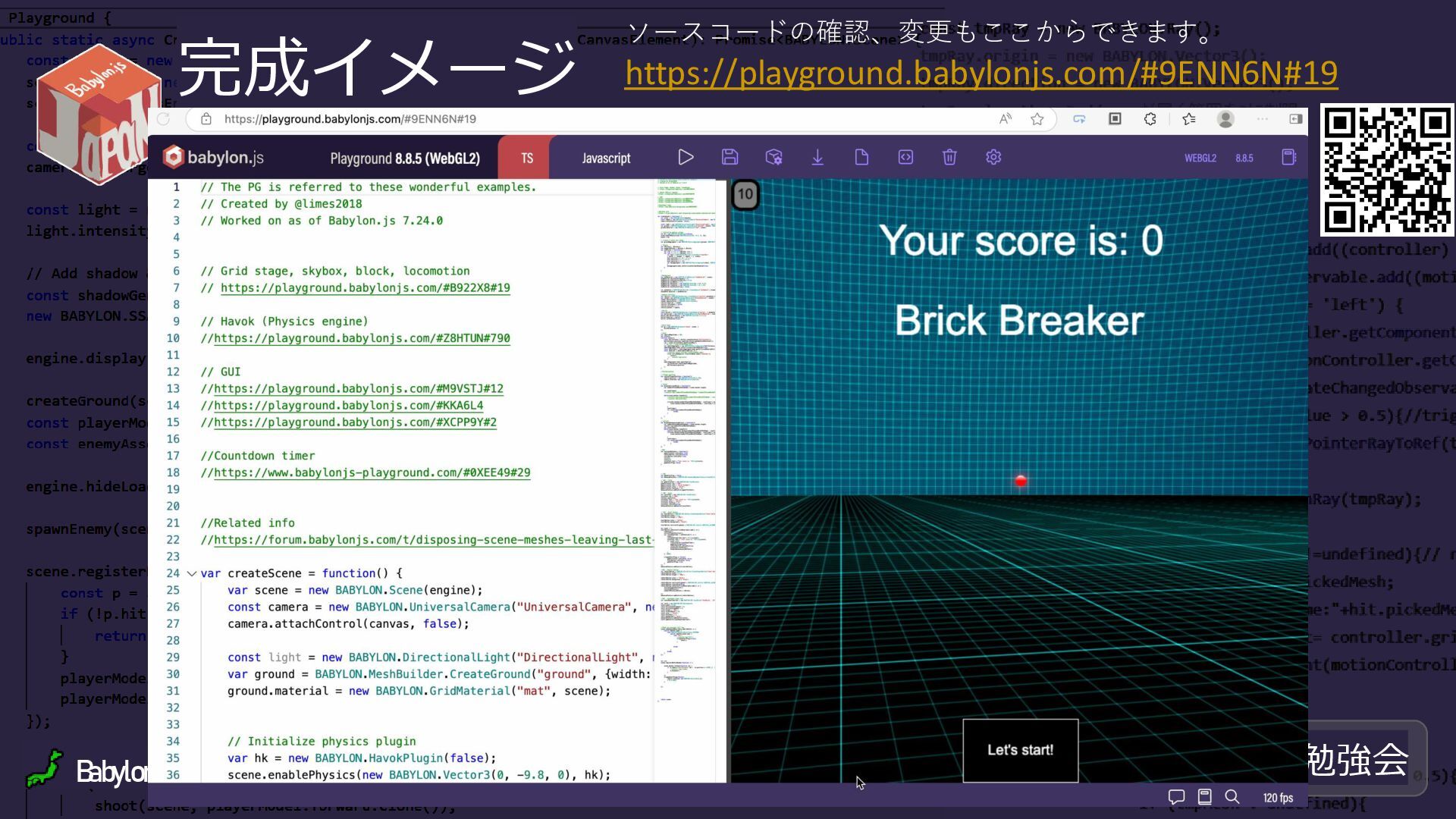Save the playground snippet

(x=730, y=157)
